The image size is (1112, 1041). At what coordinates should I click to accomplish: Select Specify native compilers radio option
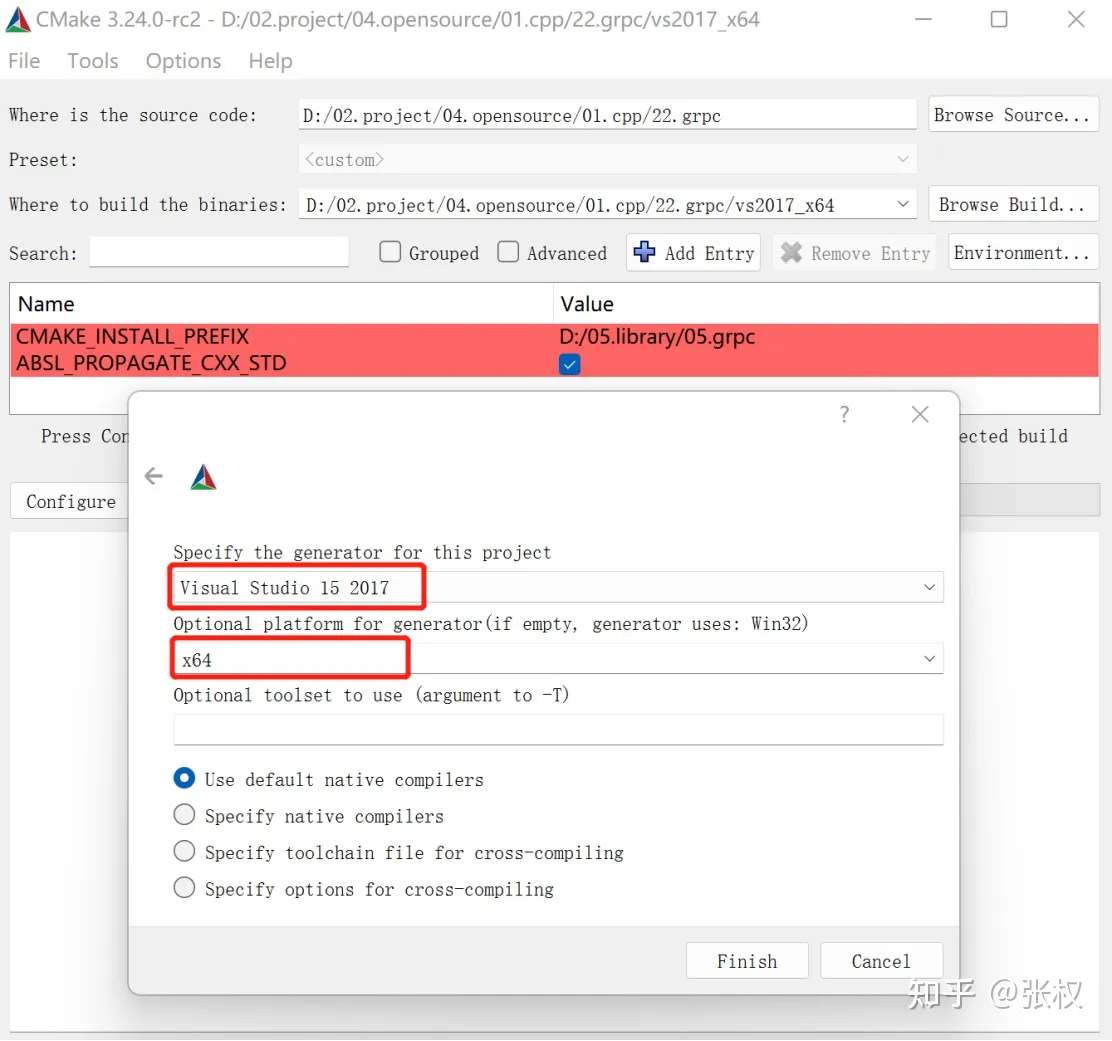click(185, 816)
